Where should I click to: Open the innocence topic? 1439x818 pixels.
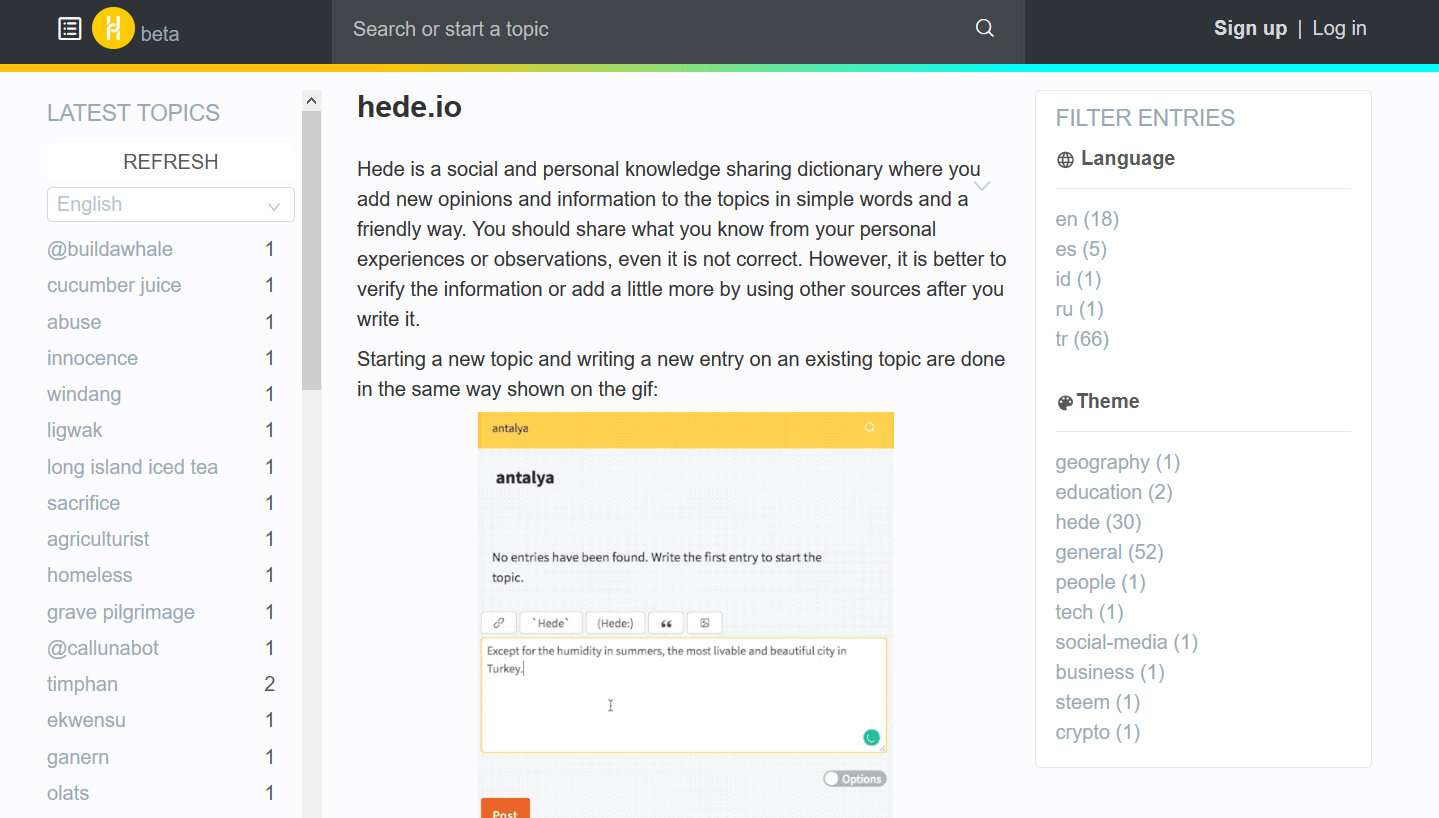(x=92, y=358)
